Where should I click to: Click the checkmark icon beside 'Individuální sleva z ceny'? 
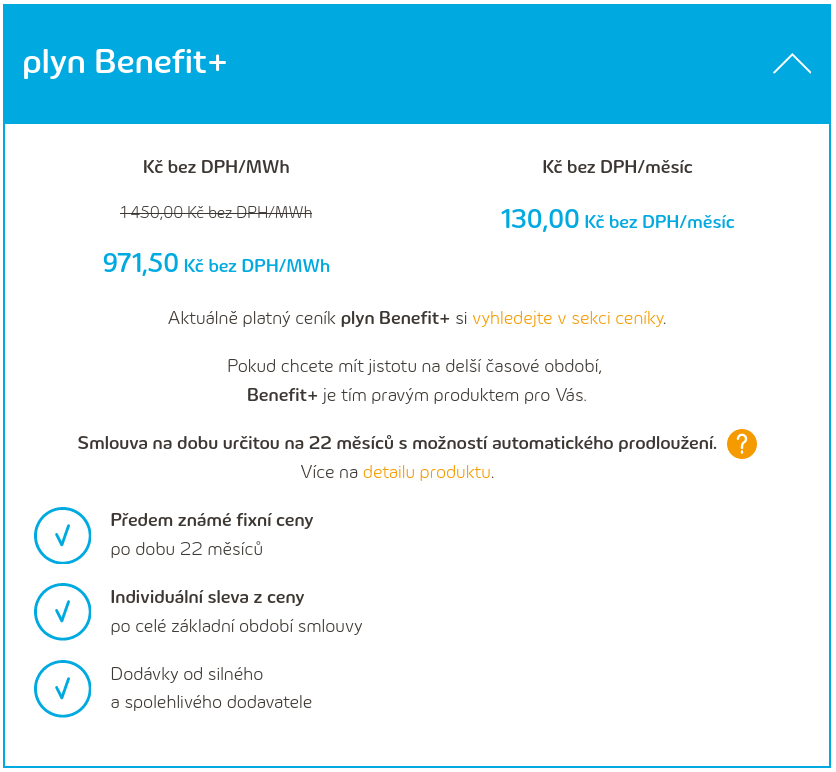coord(63,611)
